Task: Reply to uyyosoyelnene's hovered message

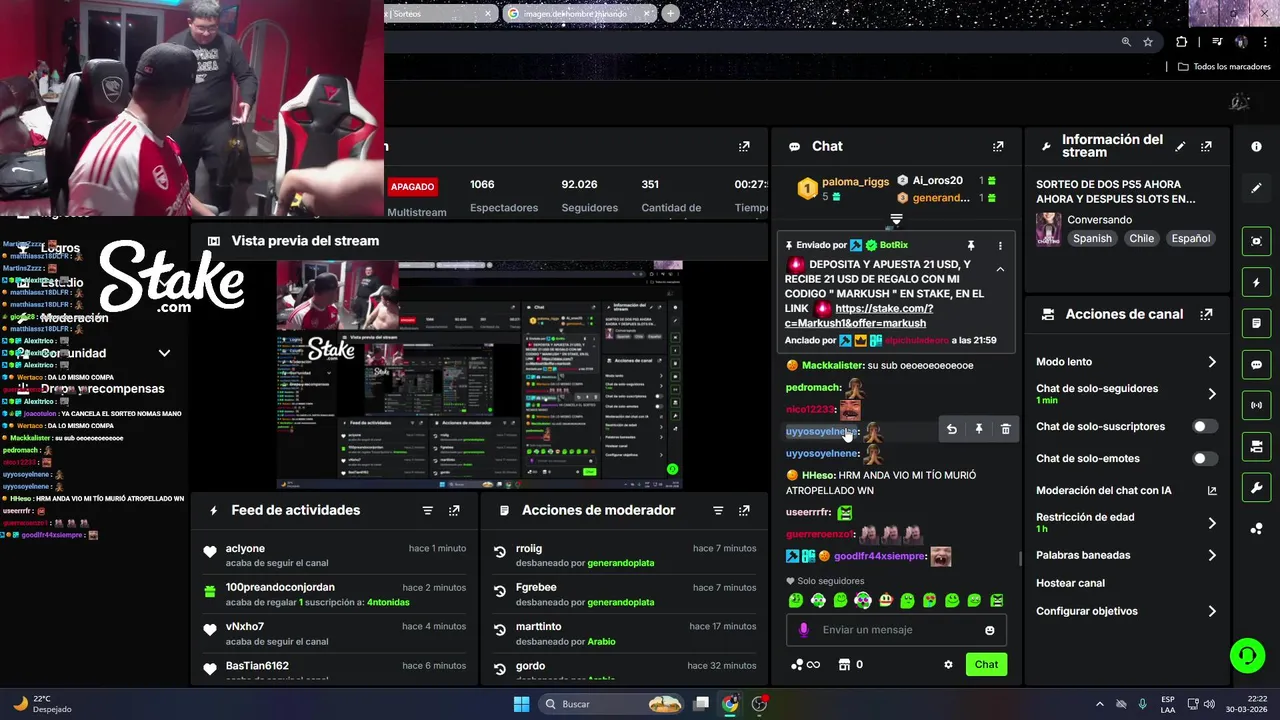Action: (952, 429)
